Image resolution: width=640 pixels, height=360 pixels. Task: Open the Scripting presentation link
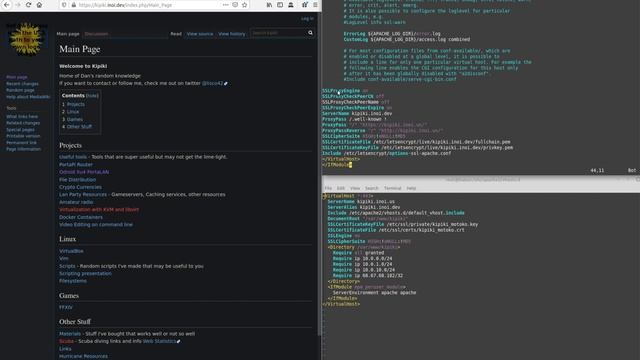(x=85, y=273)
